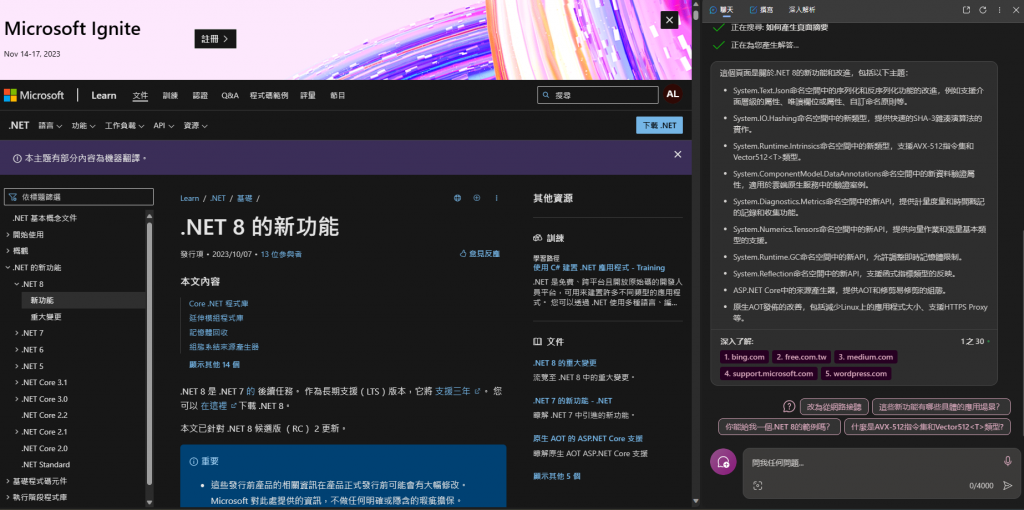Click the filter by title input field
Viewport: 1024px width, 510px height.
coord(79,197)
